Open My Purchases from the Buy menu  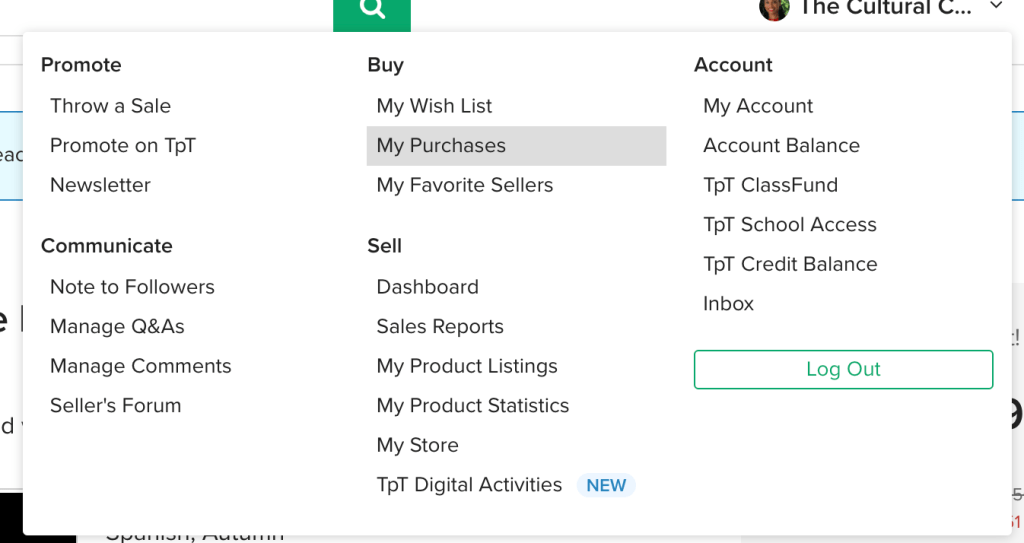(x=441, y=146)
